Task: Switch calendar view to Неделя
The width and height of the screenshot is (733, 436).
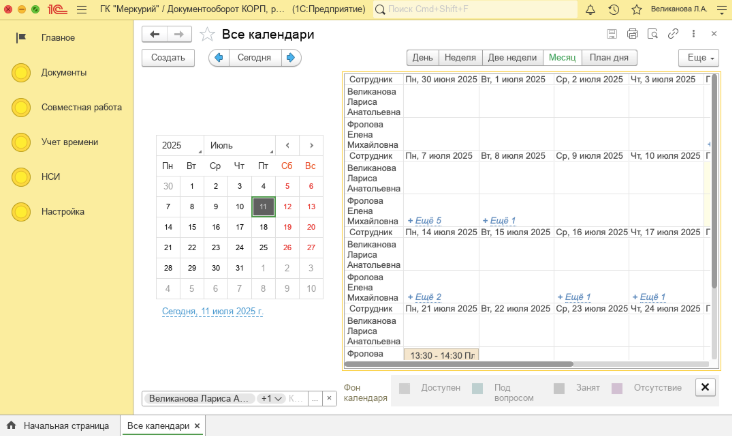Action: (460, 58)
